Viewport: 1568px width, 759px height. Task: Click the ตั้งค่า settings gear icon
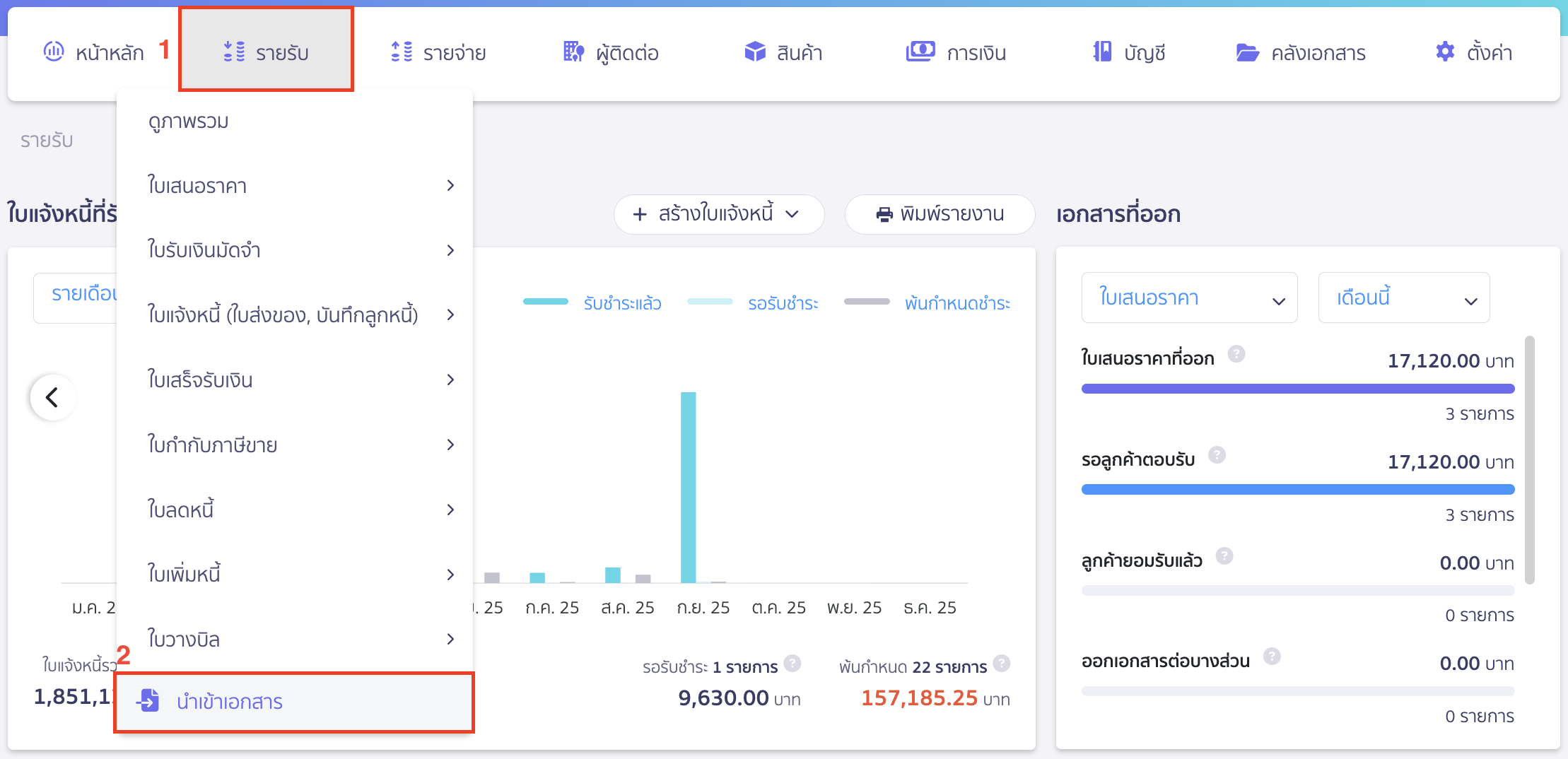[x=1444, y=52]
